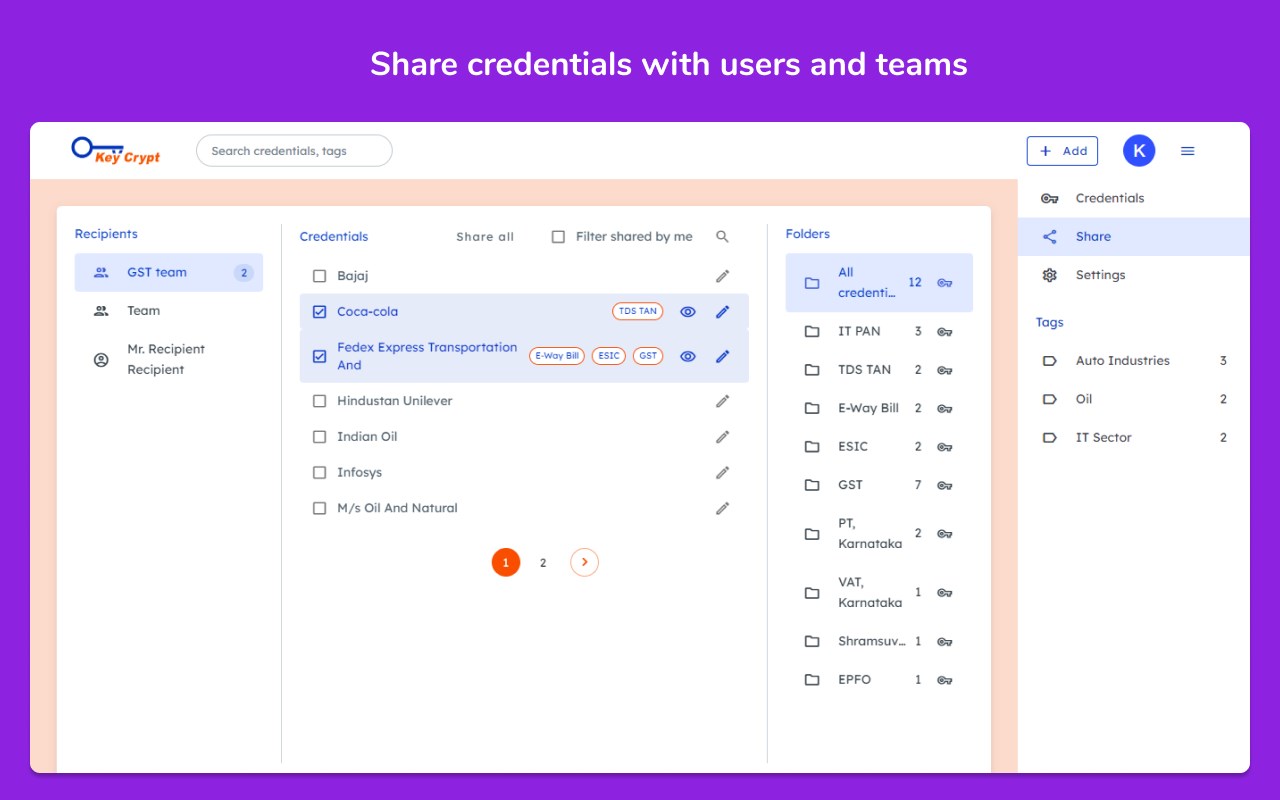Edit the Hindustan Unilever pencil icon
The height and width of the screenshot is (800, 1280).
point(723,401)
